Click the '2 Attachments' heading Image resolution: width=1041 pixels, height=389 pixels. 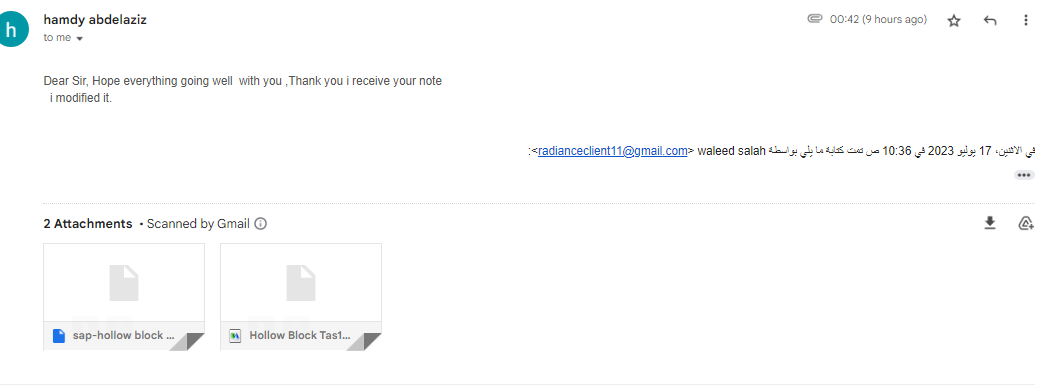pyautogui.click(x=88, y=224)
